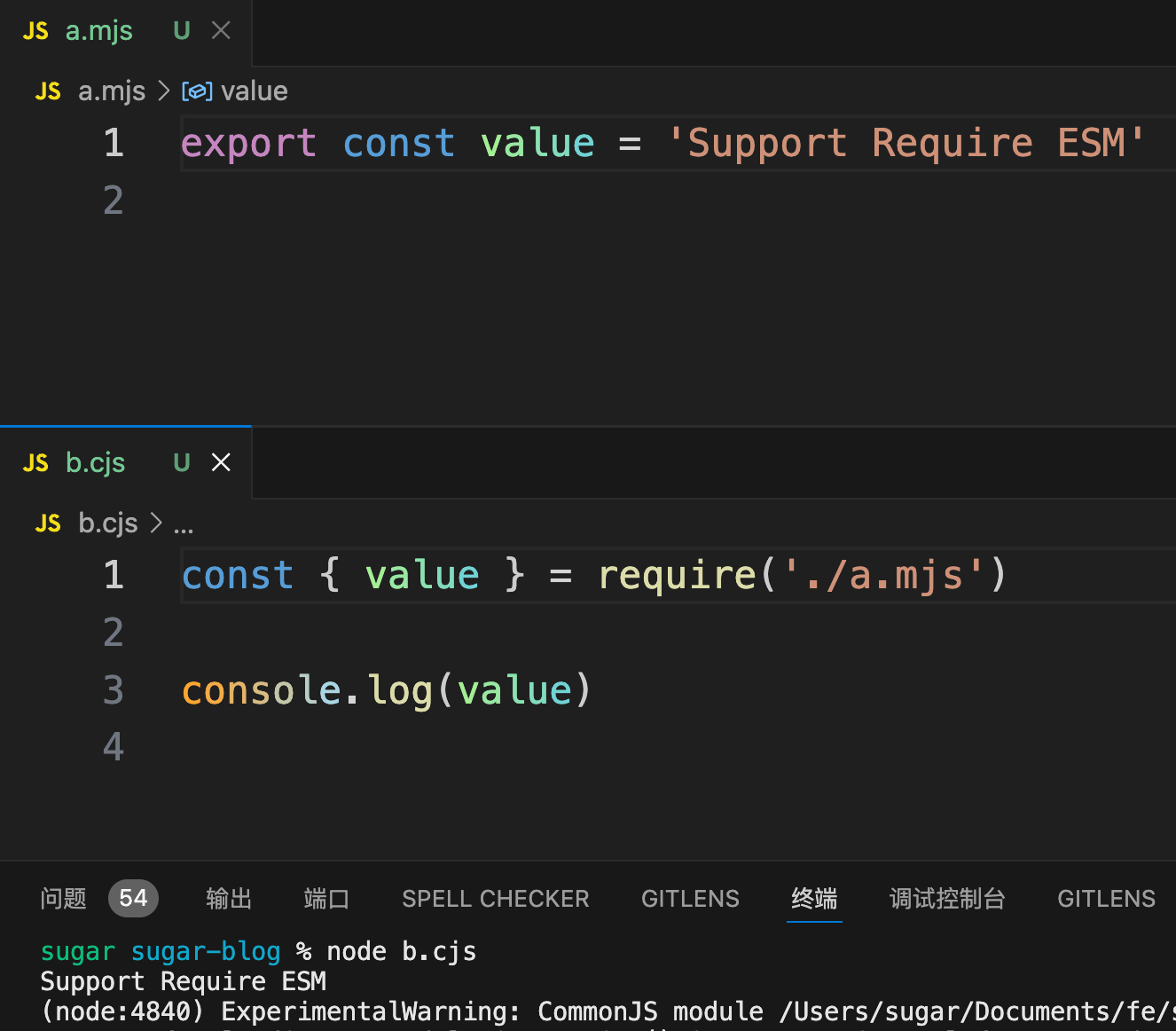Click line number 3 in b.cjs gutter
The image size is (1176, 1031).
pos(113,690)
